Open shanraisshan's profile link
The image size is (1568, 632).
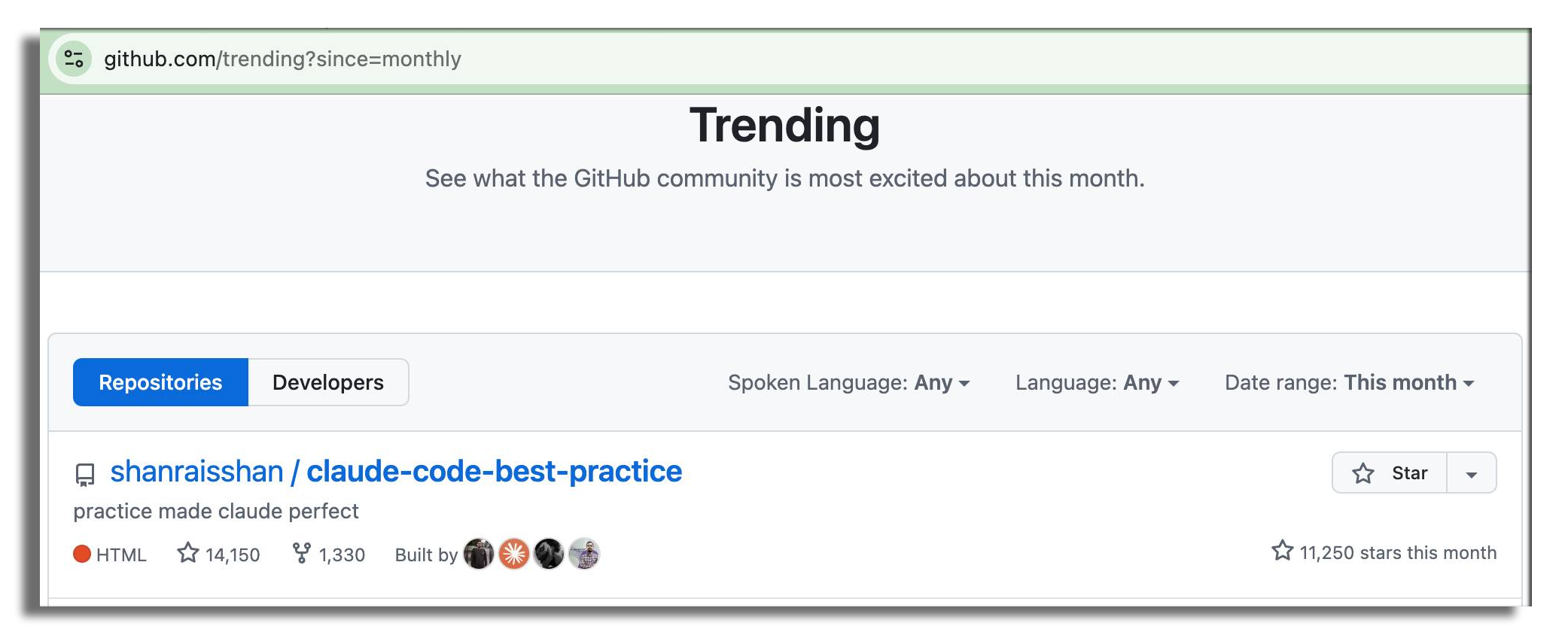[196, 471]
